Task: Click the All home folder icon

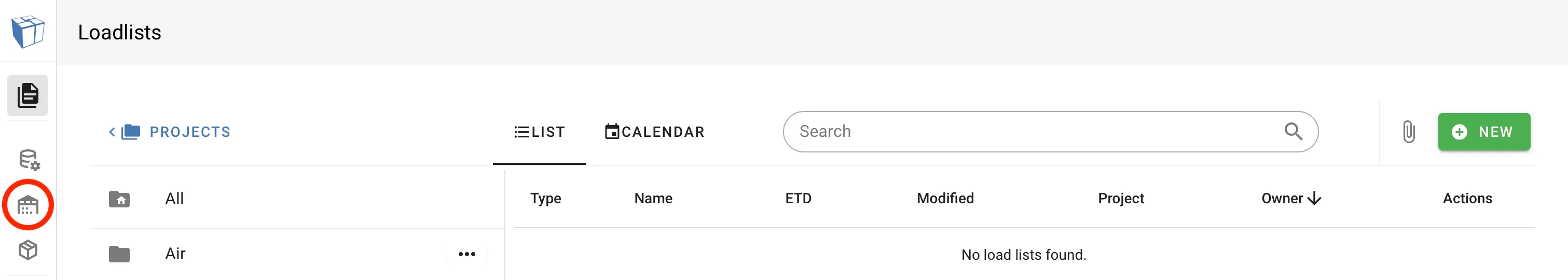Action: [x=119, y=199]
